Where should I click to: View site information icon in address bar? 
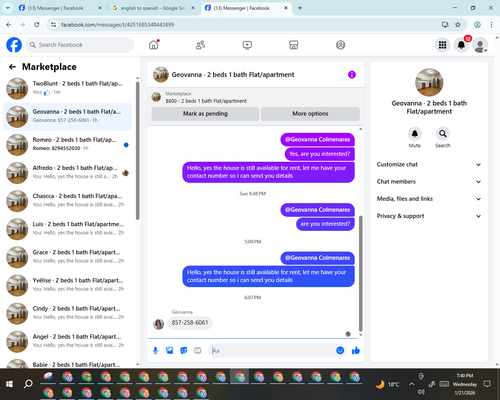pyautogui.click(x=53, y=25)
